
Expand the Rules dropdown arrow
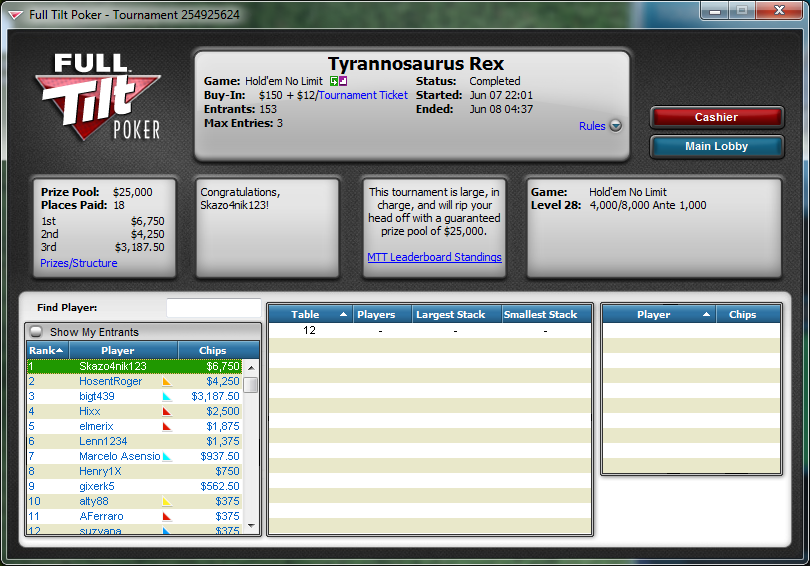click(615, 126)
